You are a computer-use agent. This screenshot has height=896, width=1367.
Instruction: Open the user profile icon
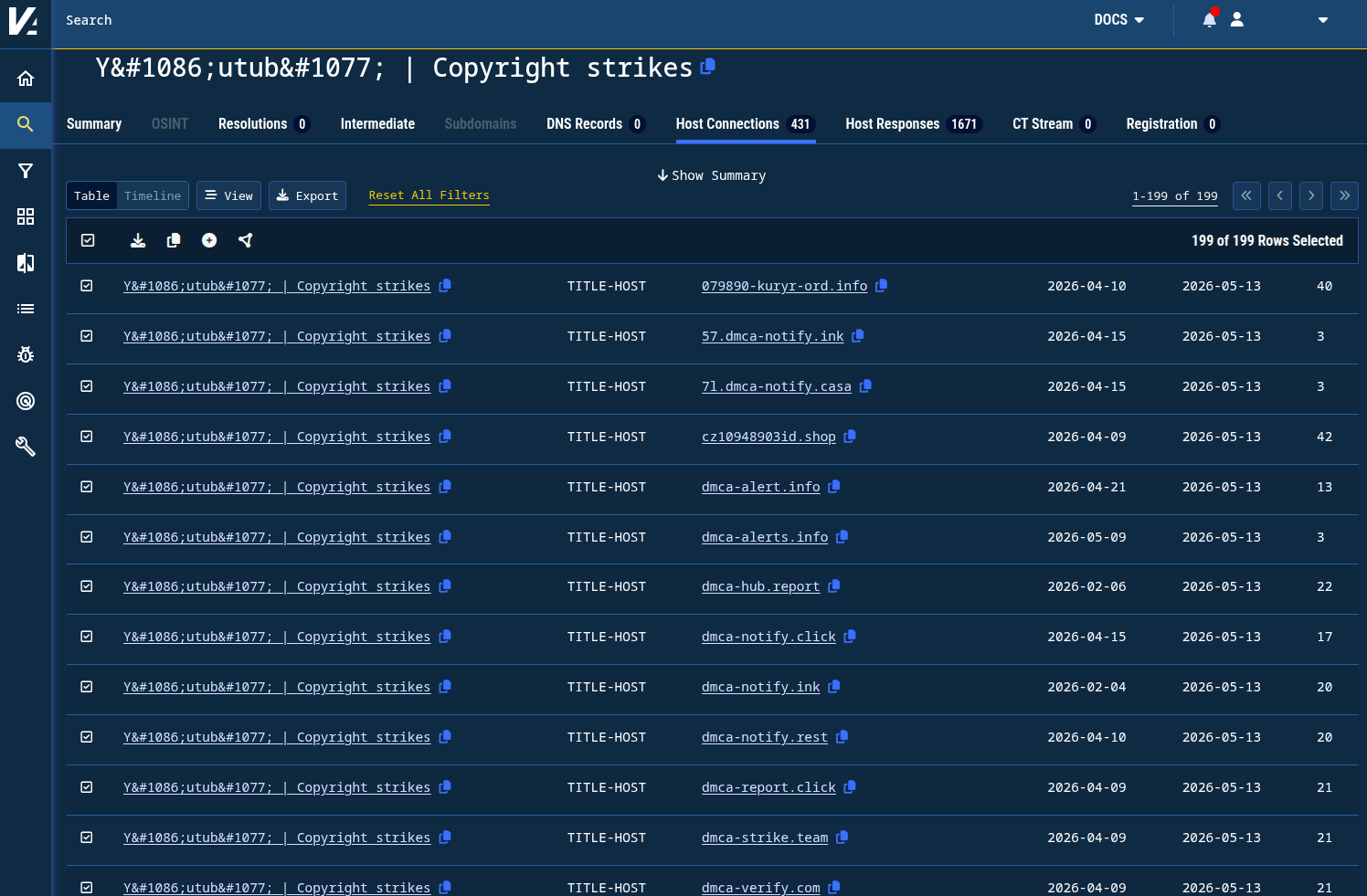tap(1237, 19)
